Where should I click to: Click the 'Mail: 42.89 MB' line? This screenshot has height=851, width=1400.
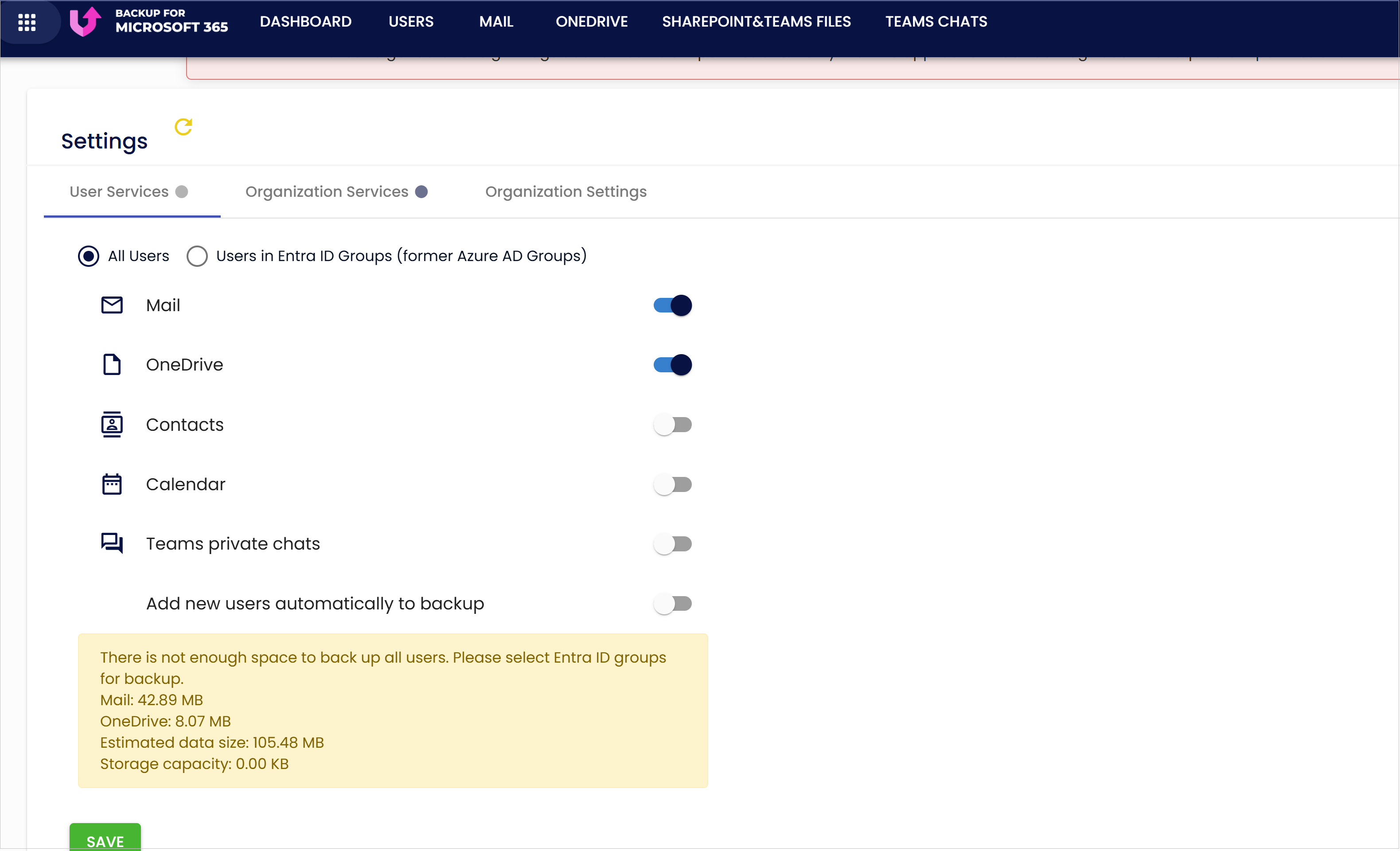(152, 700)
